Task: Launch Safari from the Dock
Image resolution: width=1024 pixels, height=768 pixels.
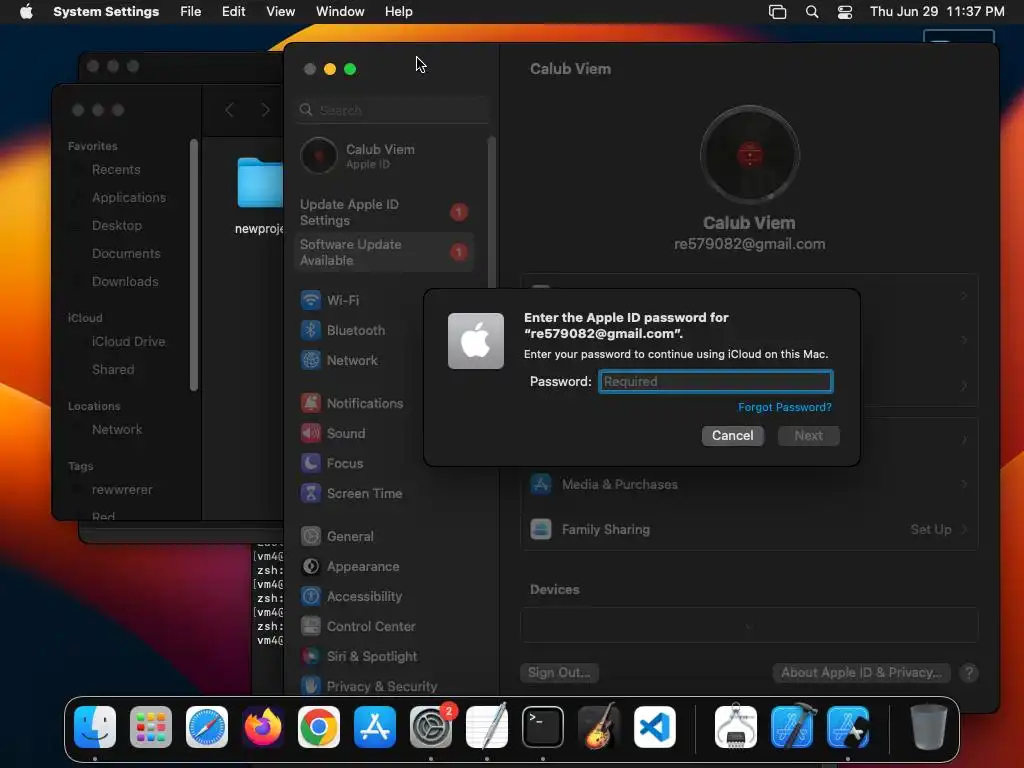Action: tap(207, 727)
